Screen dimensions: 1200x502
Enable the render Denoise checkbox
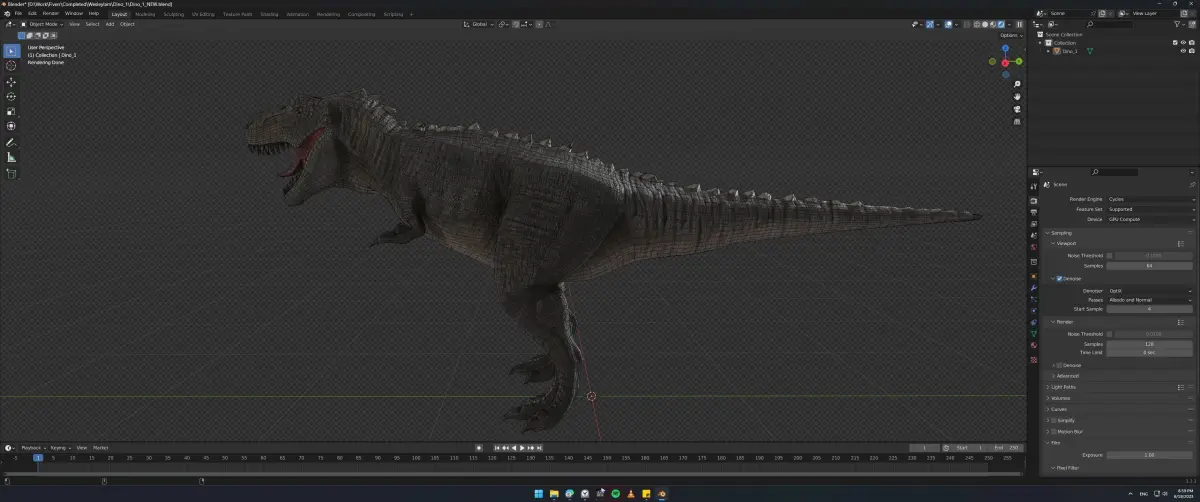1059,365
